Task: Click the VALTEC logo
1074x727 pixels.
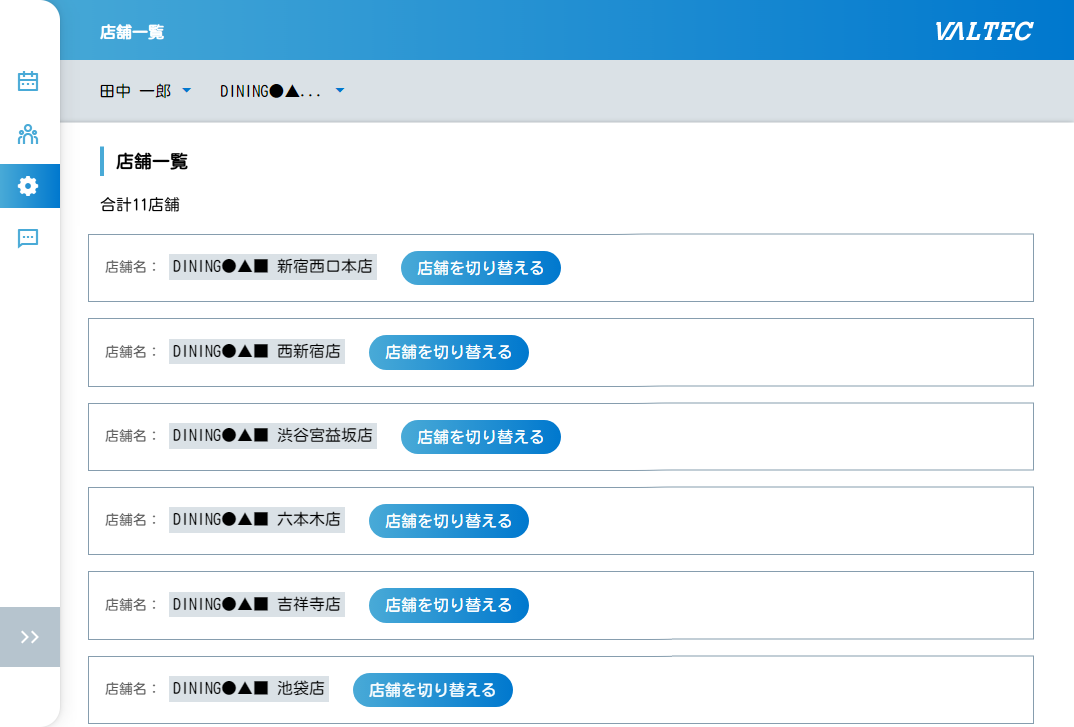Action: pyautogui.click(x=986, y=30)
